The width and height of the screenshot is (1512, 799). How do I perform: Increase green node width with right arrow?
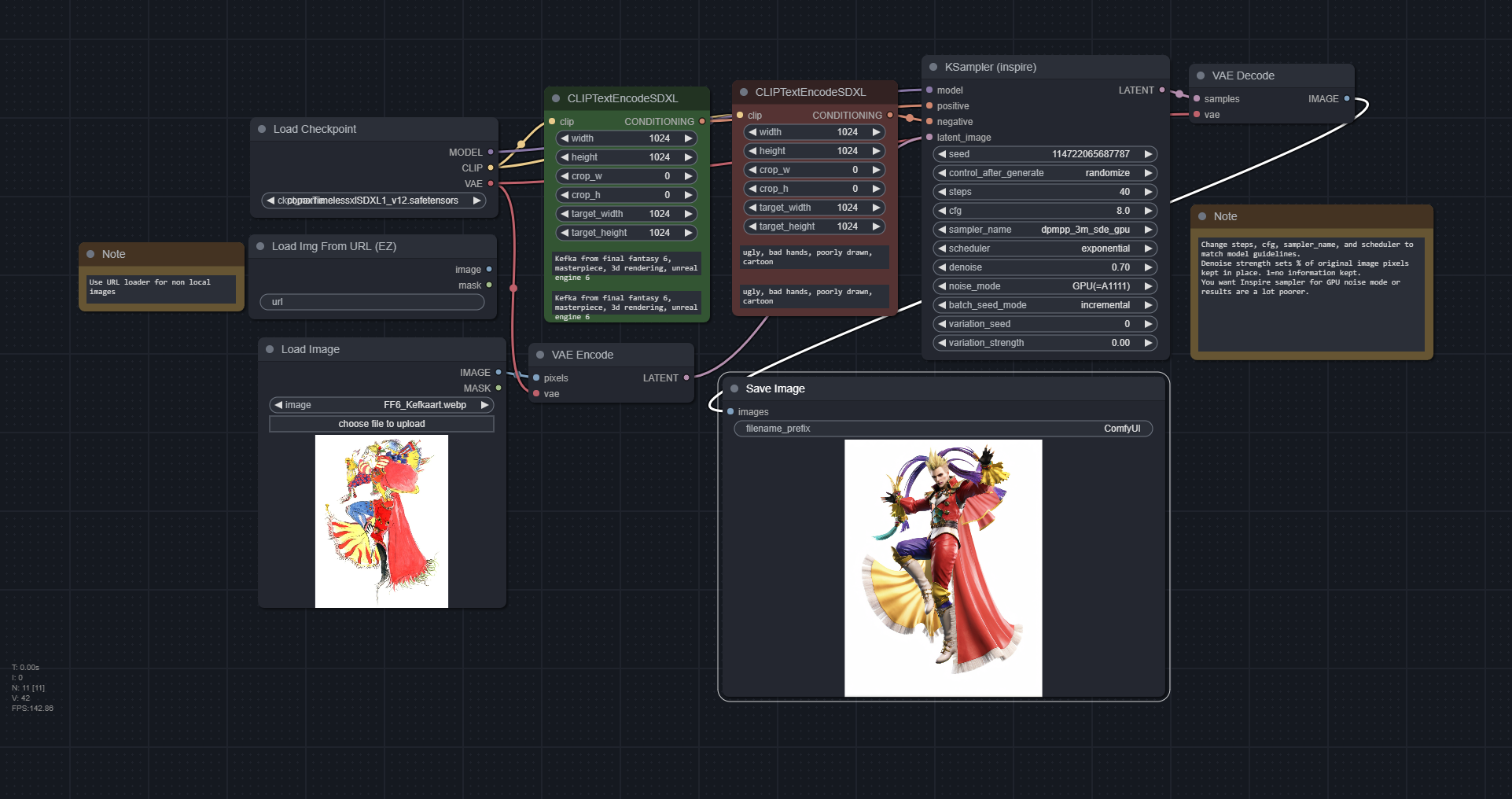click(688, 138)
